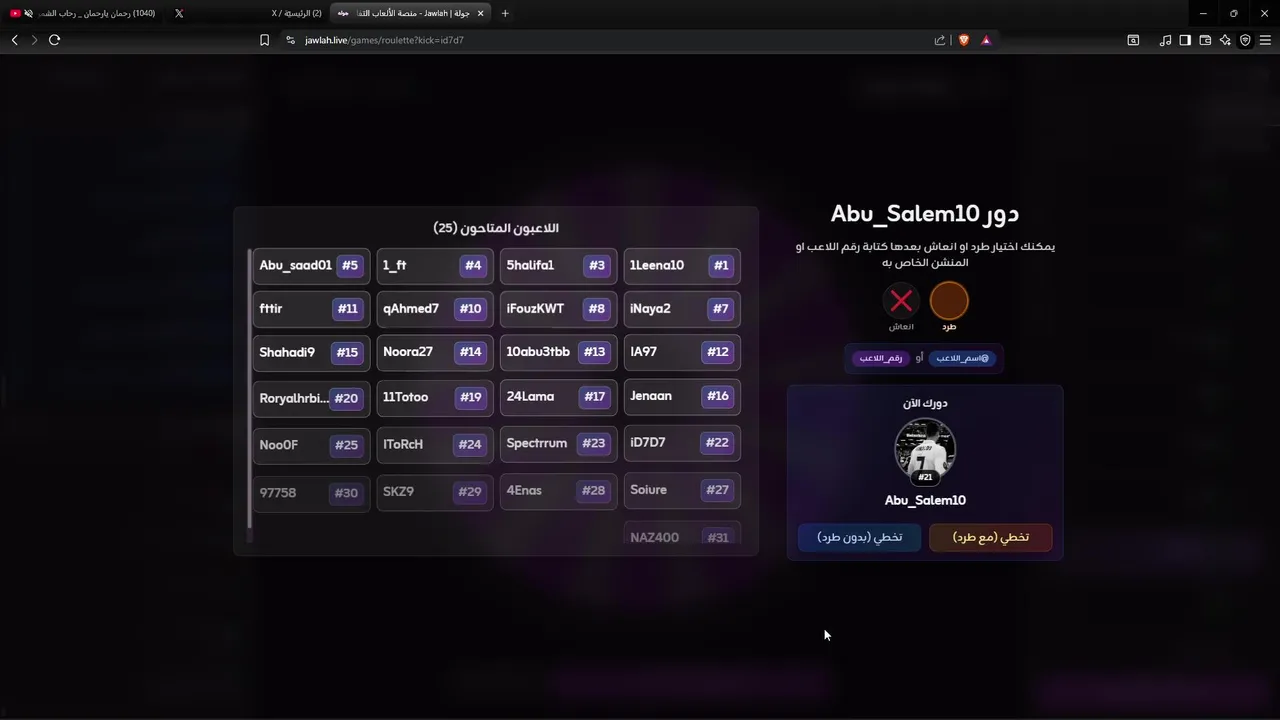The width and height of the screenshot is (1280, 720).
Task: Open a new browser tab
Action: pos(505,13)
